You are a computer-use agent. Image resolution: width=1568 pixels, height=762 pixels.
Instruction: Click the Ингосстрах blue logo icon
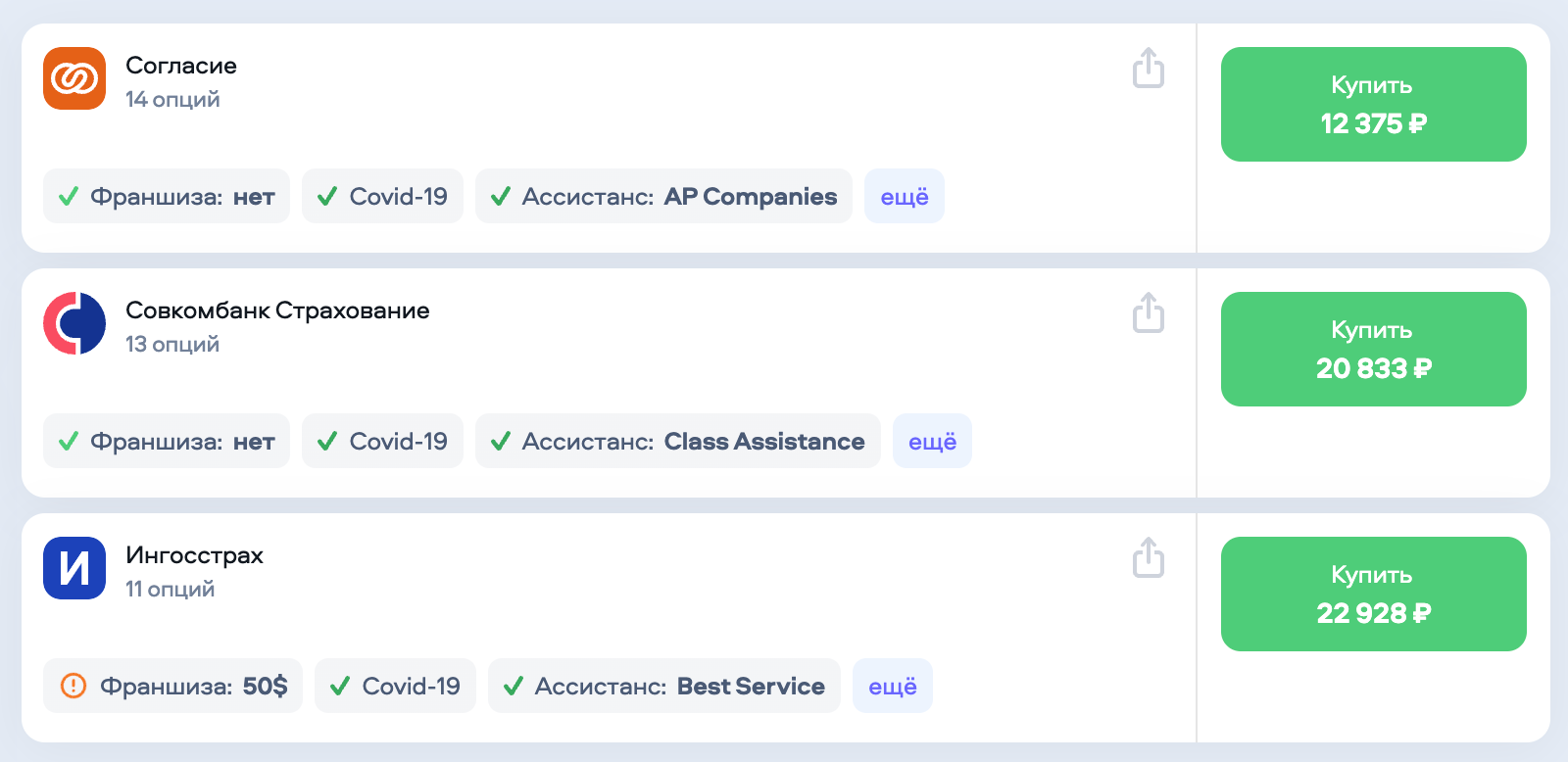[74, 568]
